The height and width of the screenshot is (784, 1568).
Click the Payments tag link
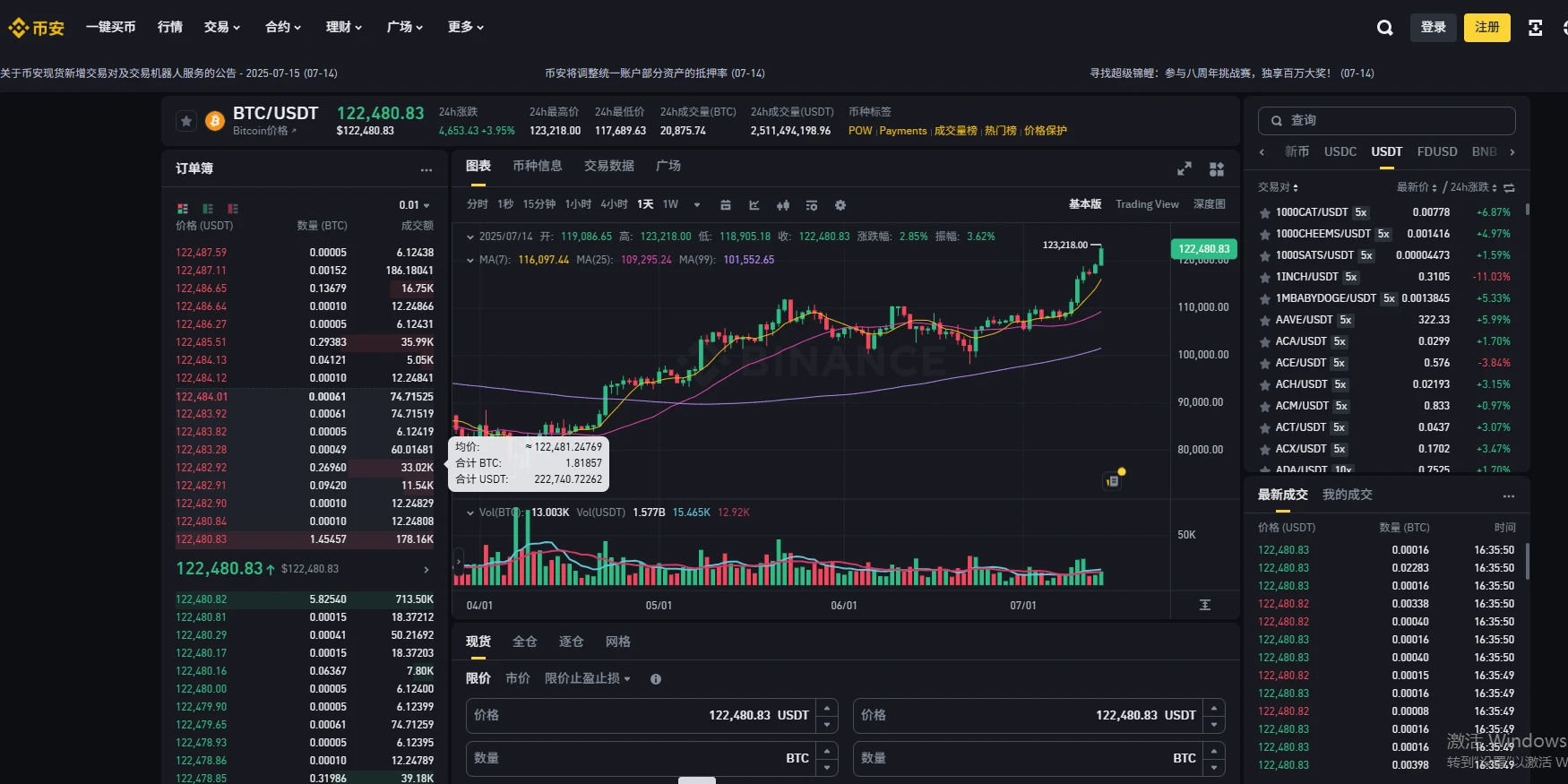tap(903, 131)
